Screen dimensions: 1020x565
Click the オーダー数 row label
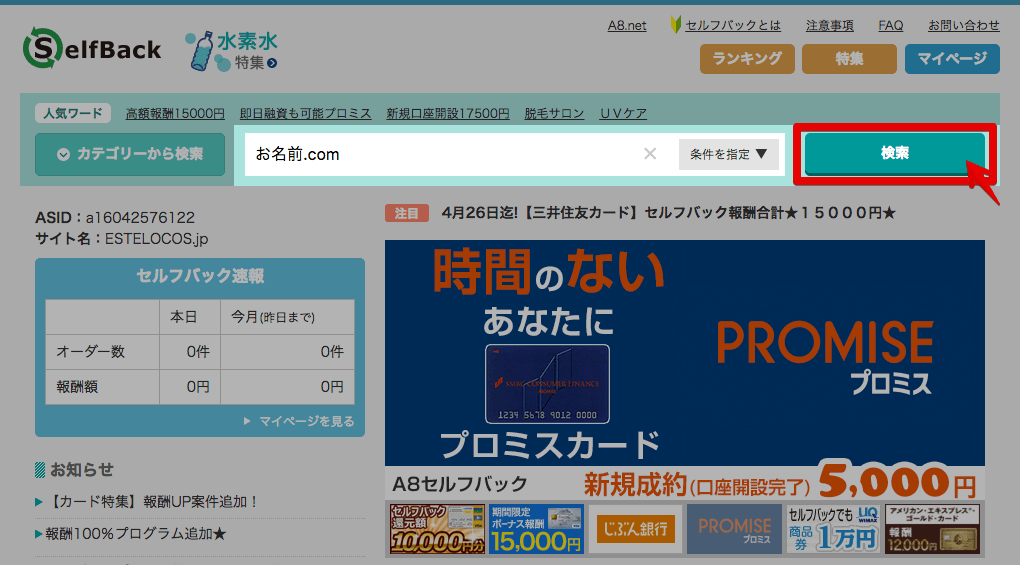pos(90,352)
